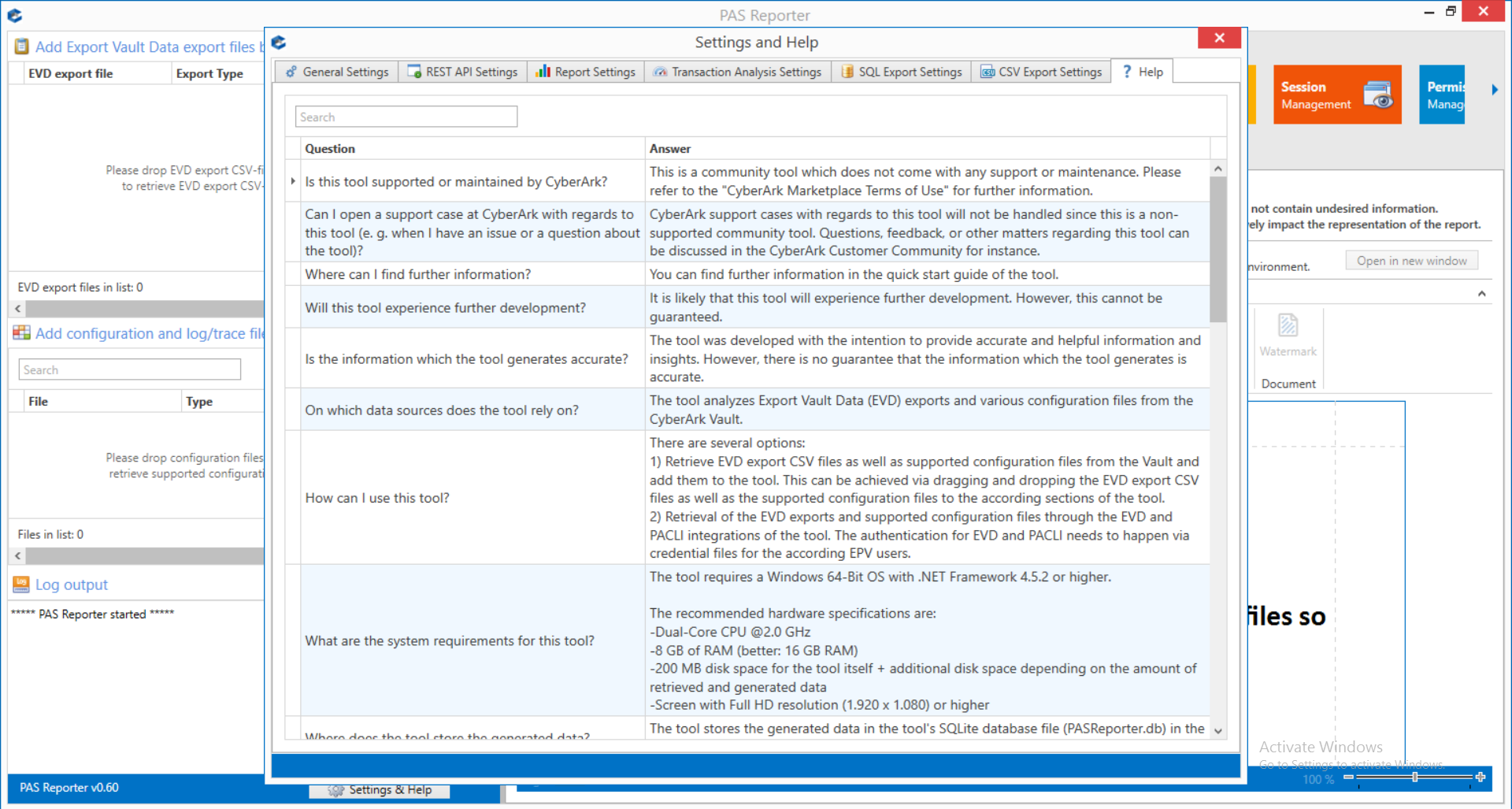Select 'Will this tool experience further development?' row
Image resolution: width=1512 pixels, height=809 pixels.
point(747,307)
